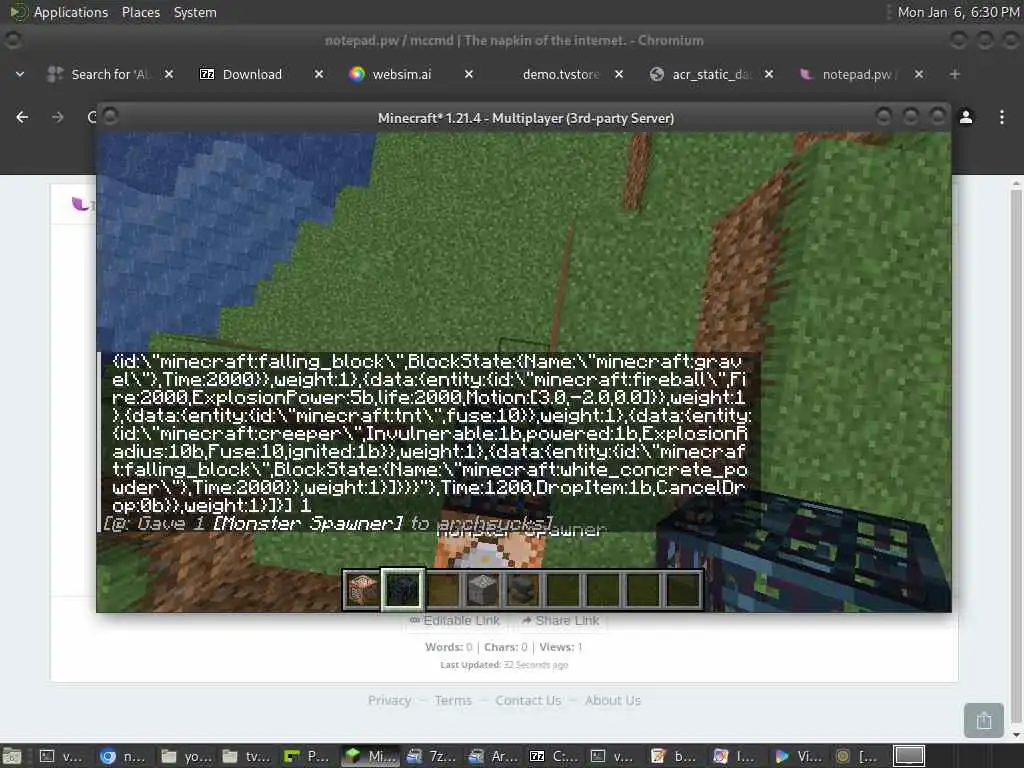The width and height of the screenshot is (1024, 768).
Task: Switch to the demo.tvstore tab
Action: pos(560,74)
